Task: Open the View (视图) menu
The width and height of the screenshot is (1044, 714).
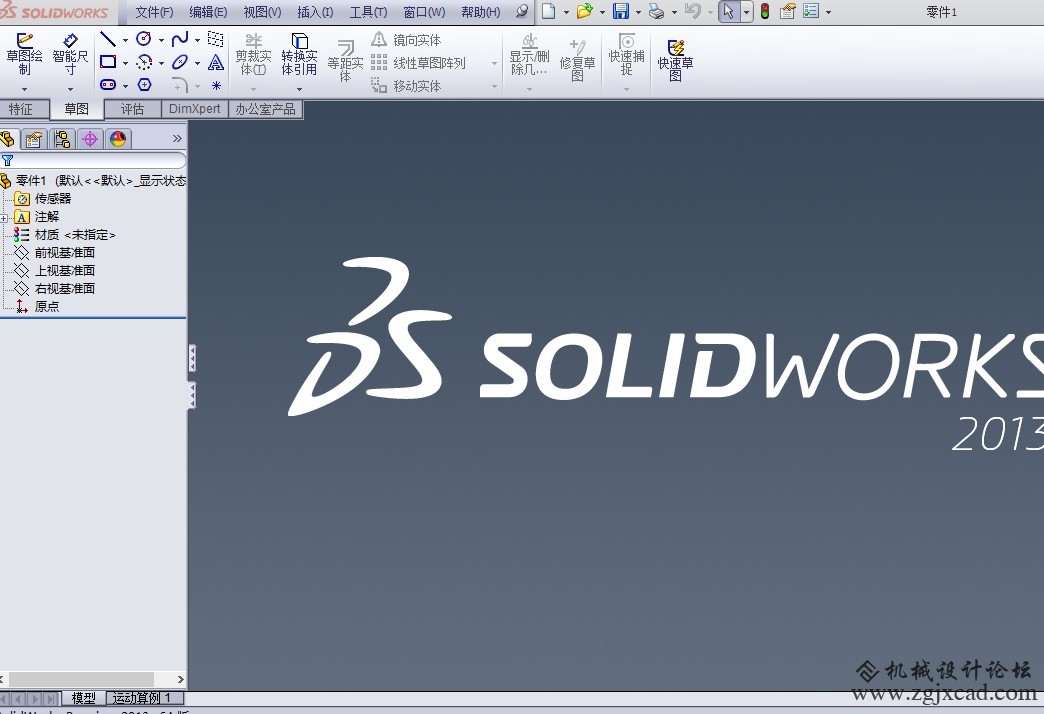Action: [x=262, y=12]
